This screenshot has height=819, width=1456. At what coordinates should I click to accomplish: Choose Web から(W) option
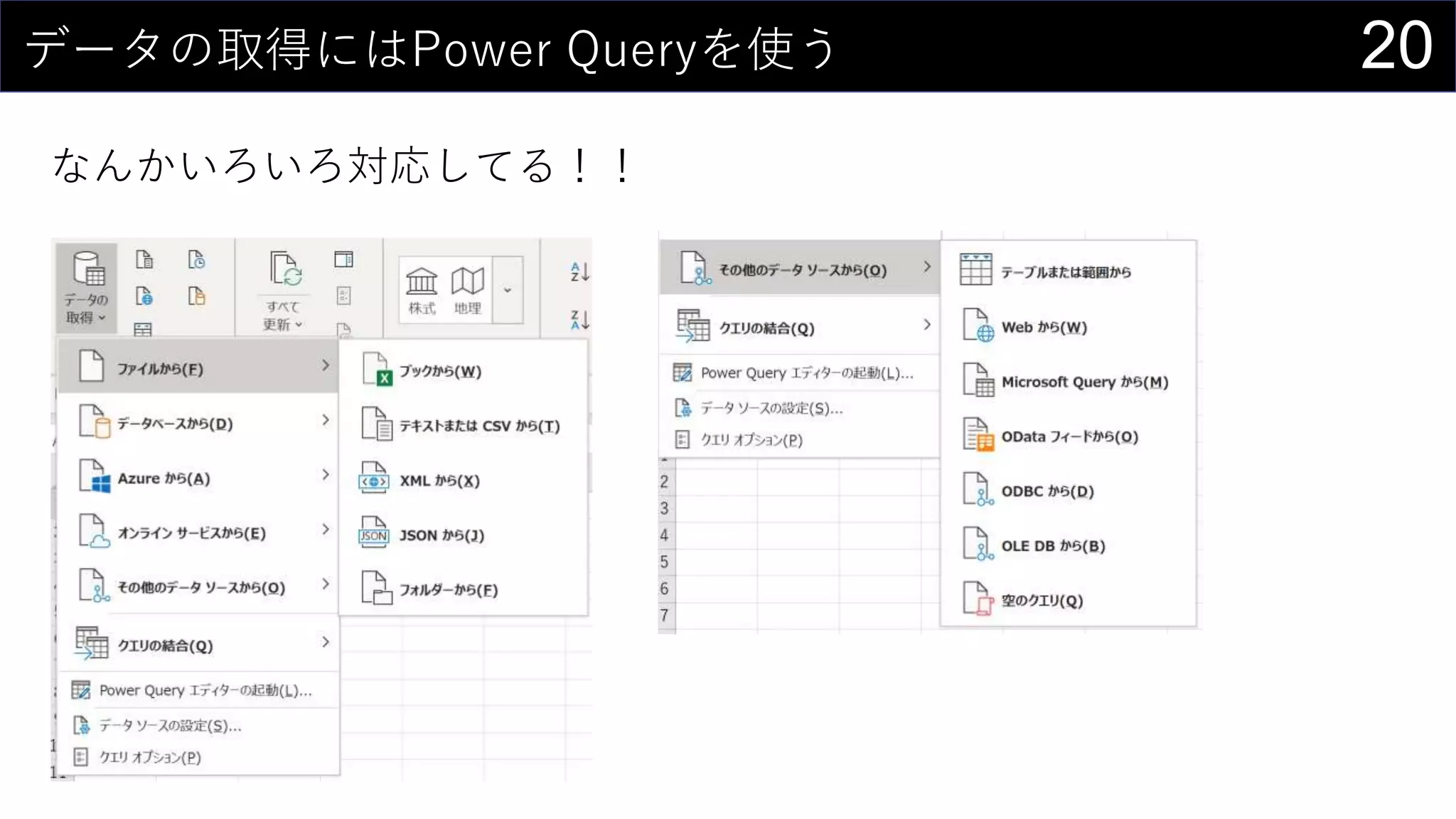click(x=1069, y=326)
